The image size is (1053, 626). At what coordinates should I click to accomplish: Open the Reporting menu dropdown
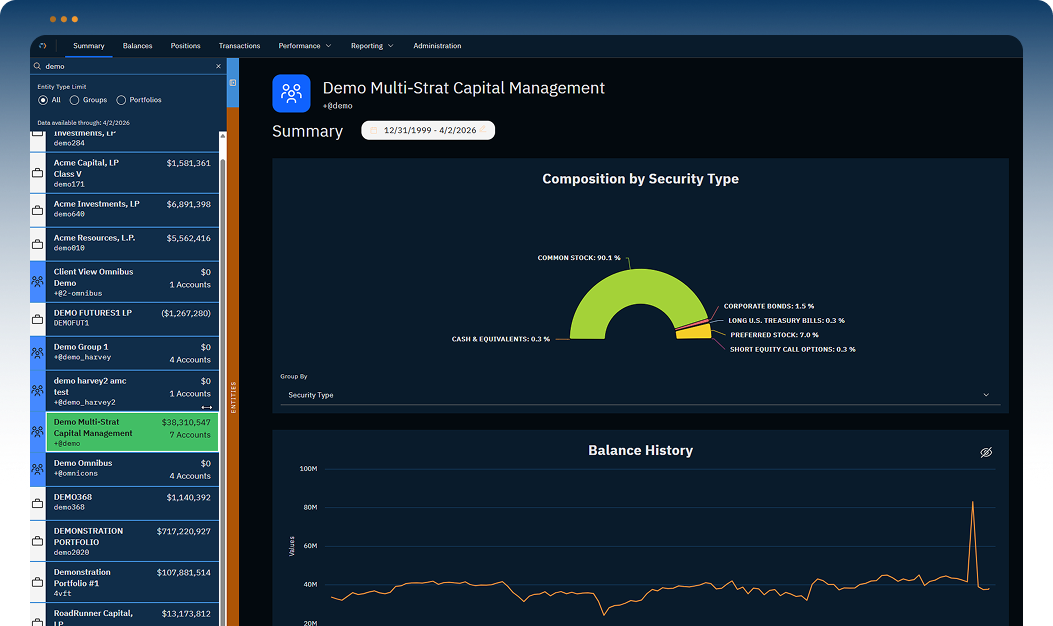pos(372,46)
